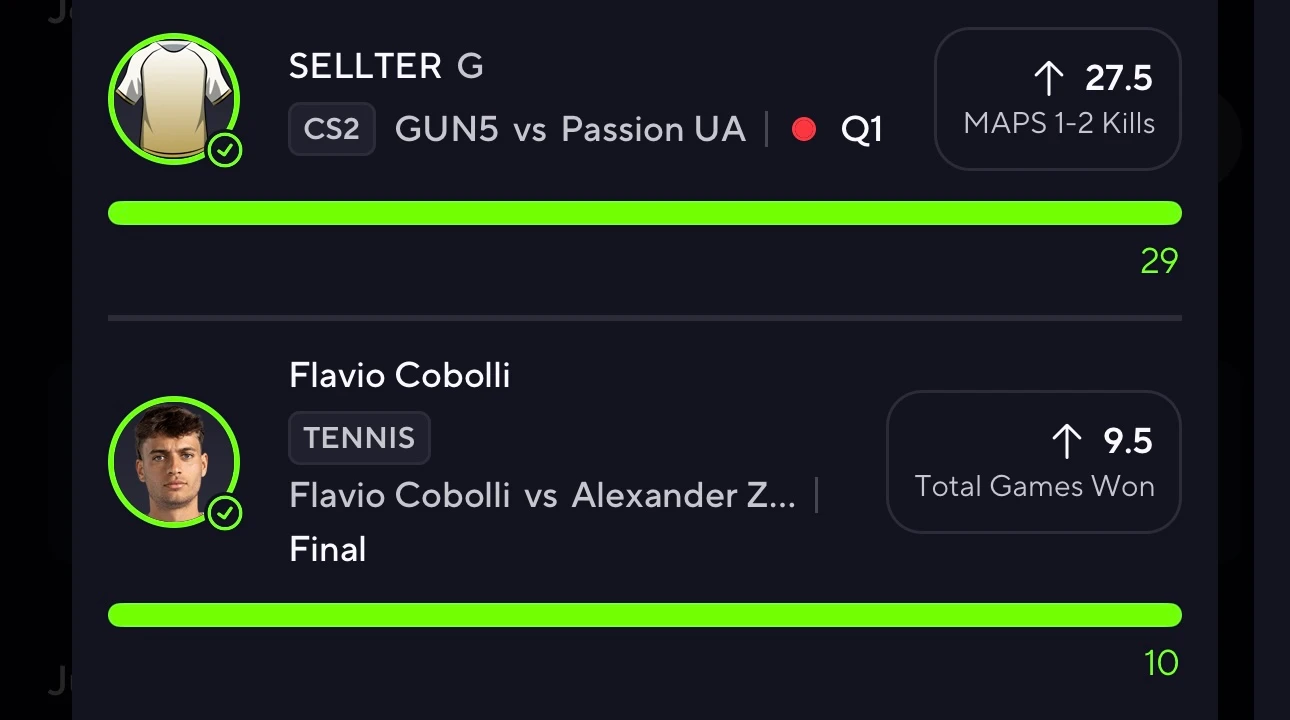Click the SELLTER G player name

tap(386, 67)
